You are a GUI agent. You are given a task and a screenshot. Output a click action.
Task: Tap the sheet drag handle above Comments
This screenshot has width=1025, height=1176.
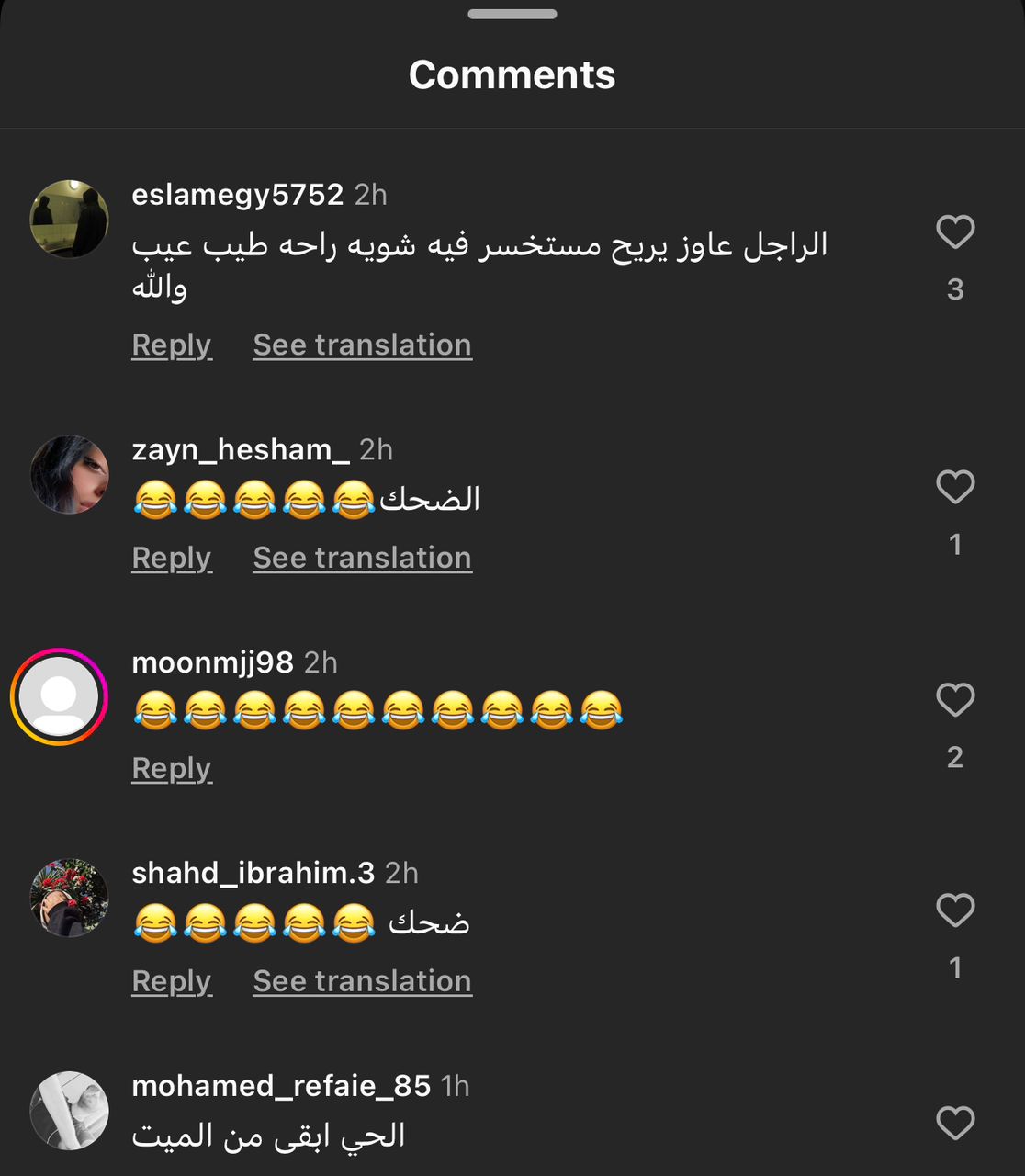tap(512, 14)
